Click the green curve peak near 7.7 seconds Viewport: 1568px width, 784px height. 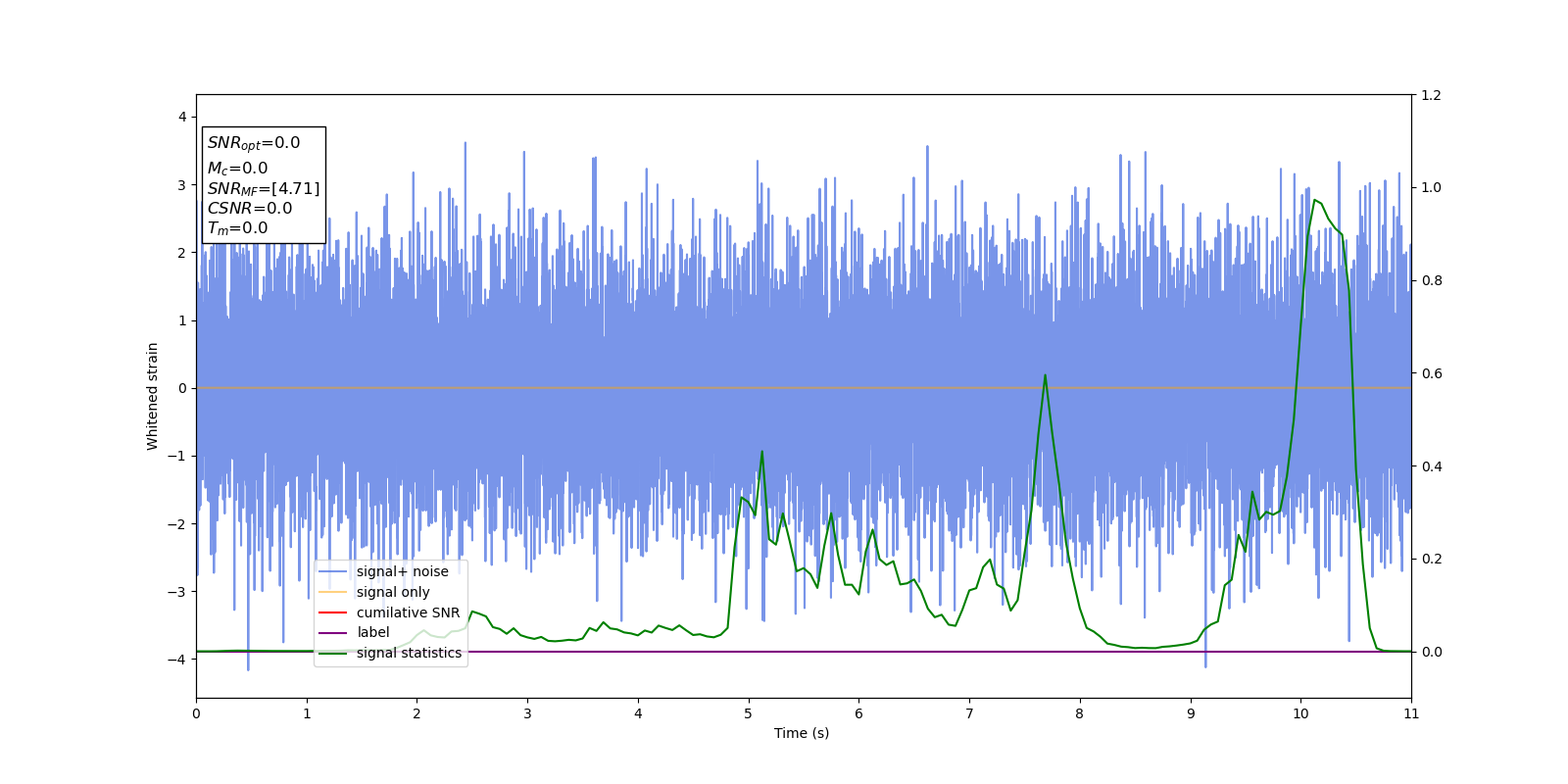coord(1046,374)
